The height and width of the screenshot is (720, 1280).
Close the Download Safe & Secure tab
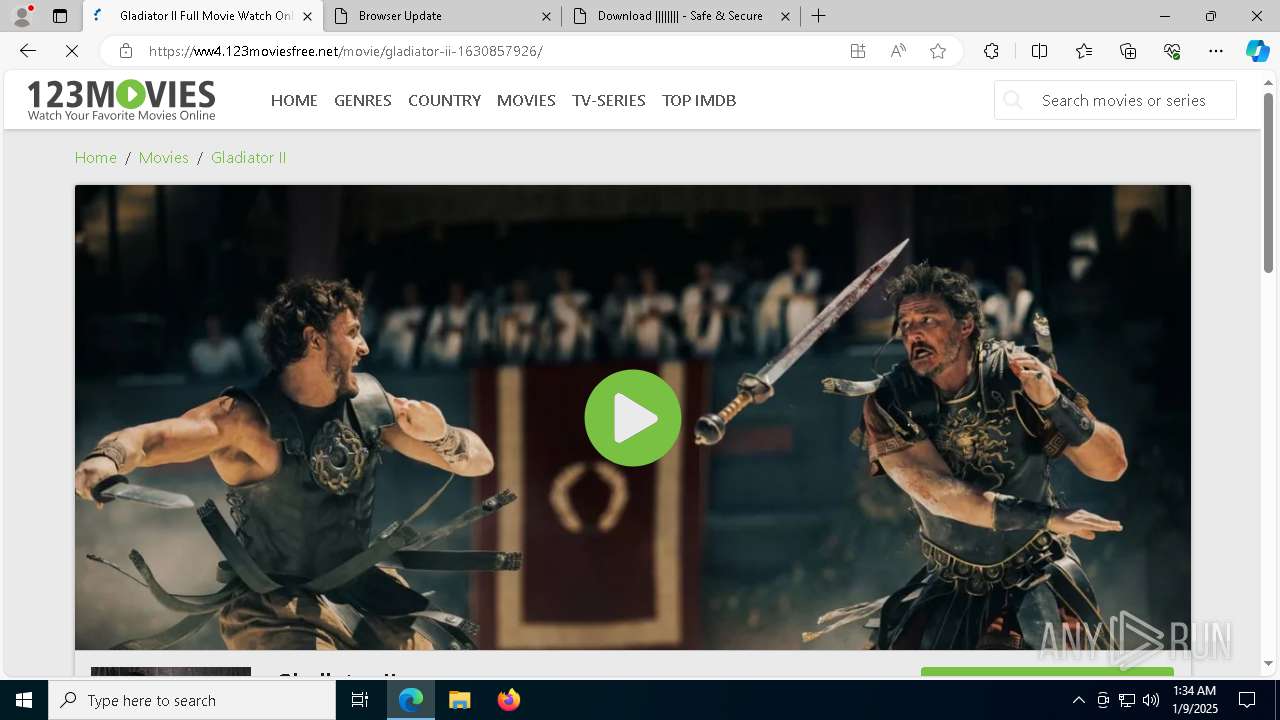tap(785, 16)
